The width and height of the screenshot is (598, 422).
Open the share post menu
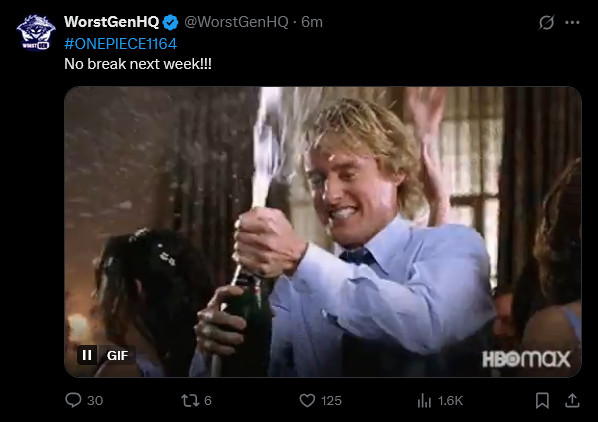click(572, 401)
